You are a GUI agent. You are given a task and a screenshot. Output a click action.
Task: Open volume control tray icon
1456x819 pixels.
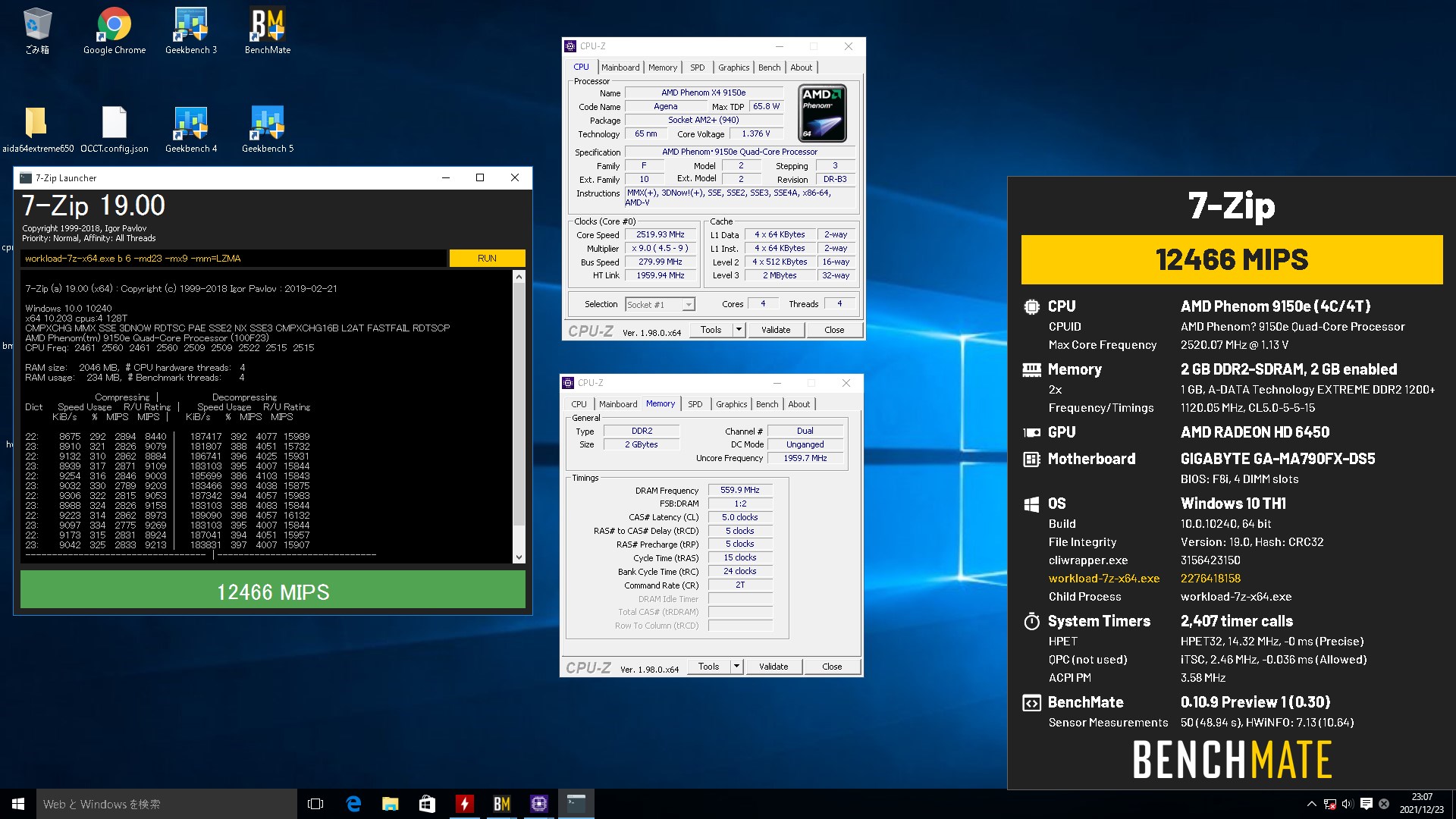(1348, 804)
